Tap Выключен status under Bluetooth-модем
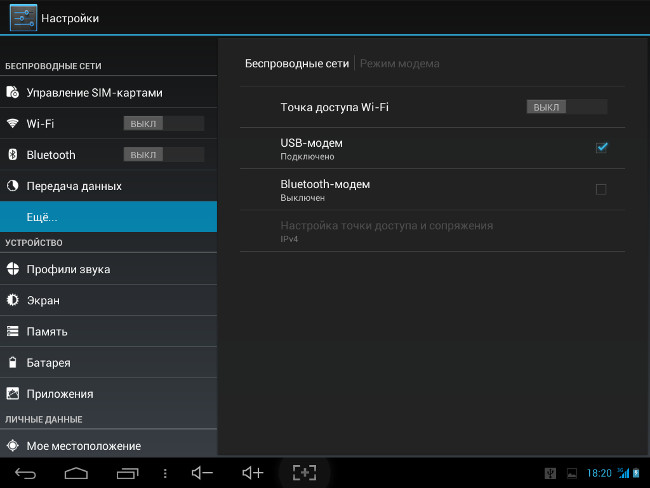The width and height of the screenshot is (650, 488). tap(303, 198)
